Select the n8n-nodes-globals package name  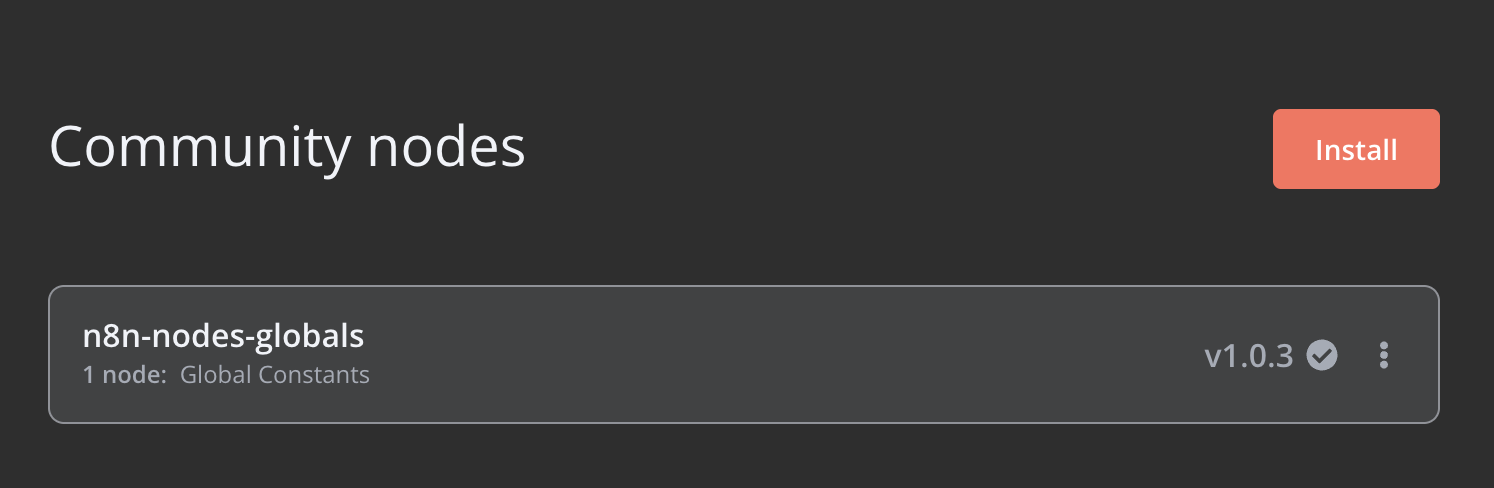[x=223, y=337]
